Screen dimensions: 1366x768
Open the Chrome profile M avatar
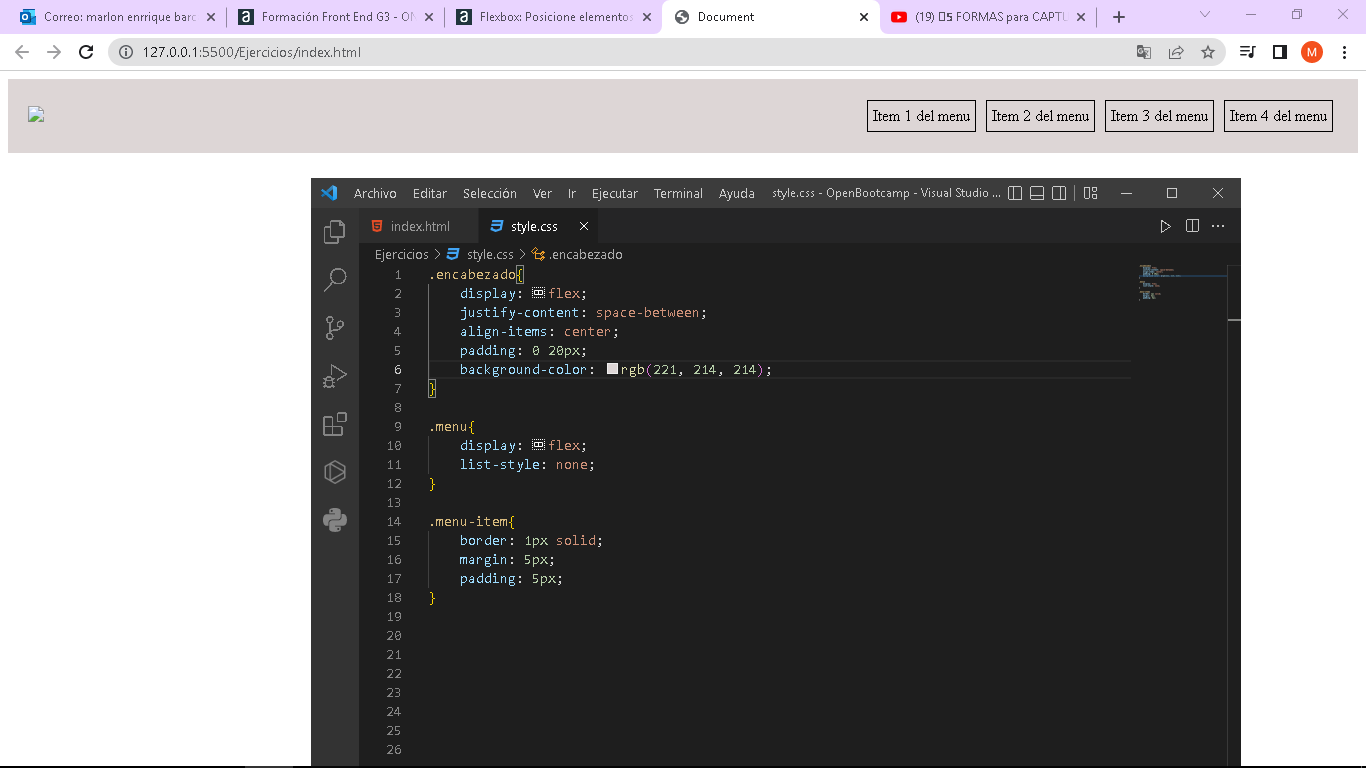(x=1312, y=52)
